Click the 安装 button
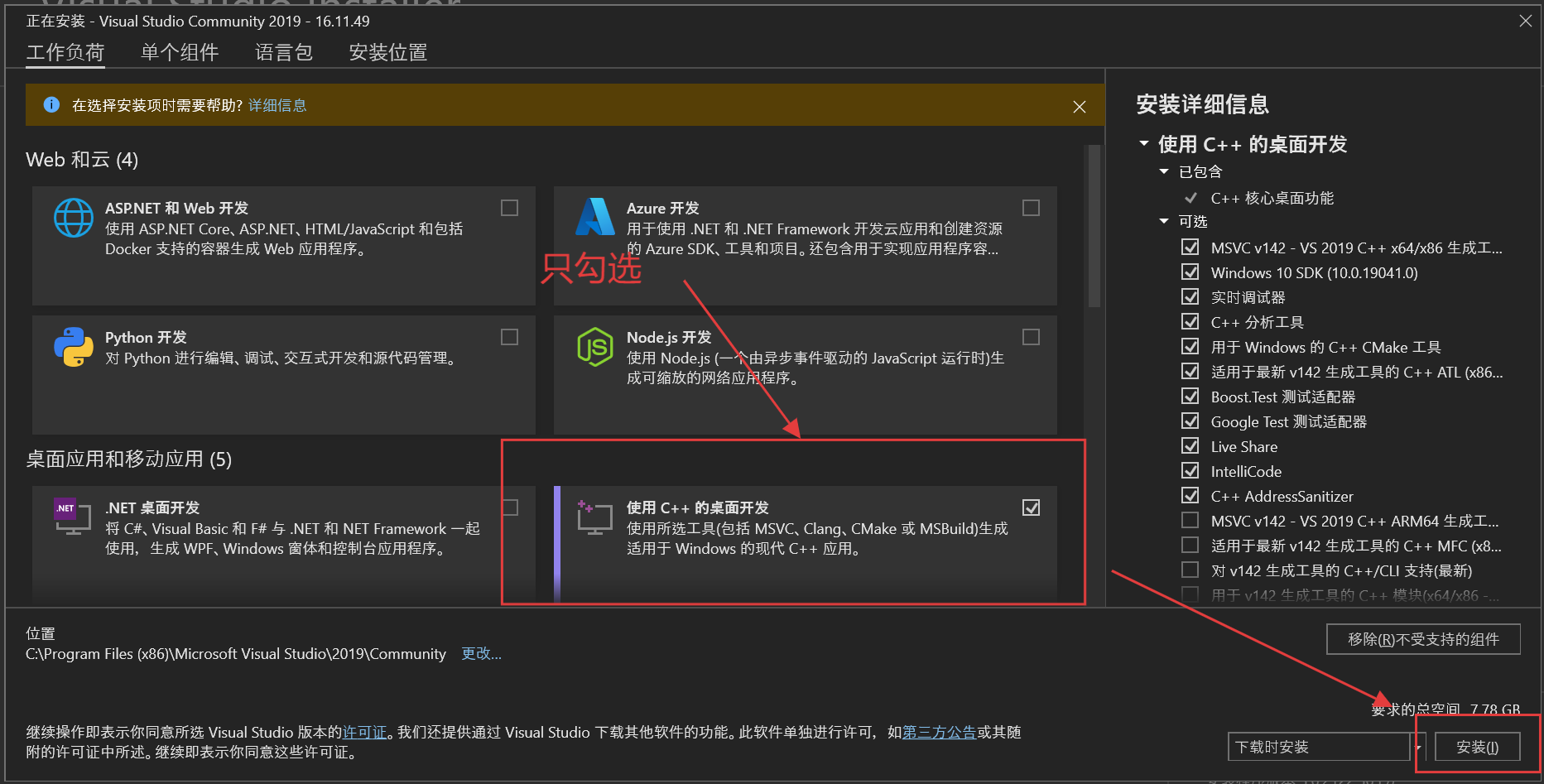This screenshot has height=784, width=1544. 1477,746
